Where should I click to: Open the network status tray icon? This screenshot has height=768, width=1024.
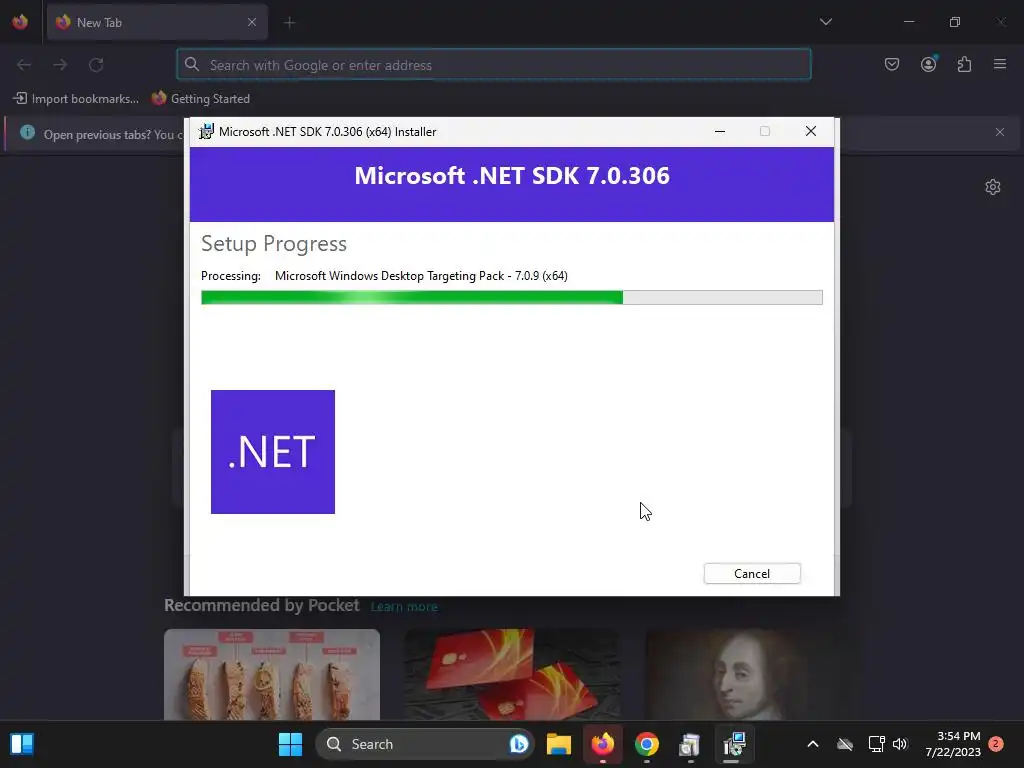[x=876, y=744]
